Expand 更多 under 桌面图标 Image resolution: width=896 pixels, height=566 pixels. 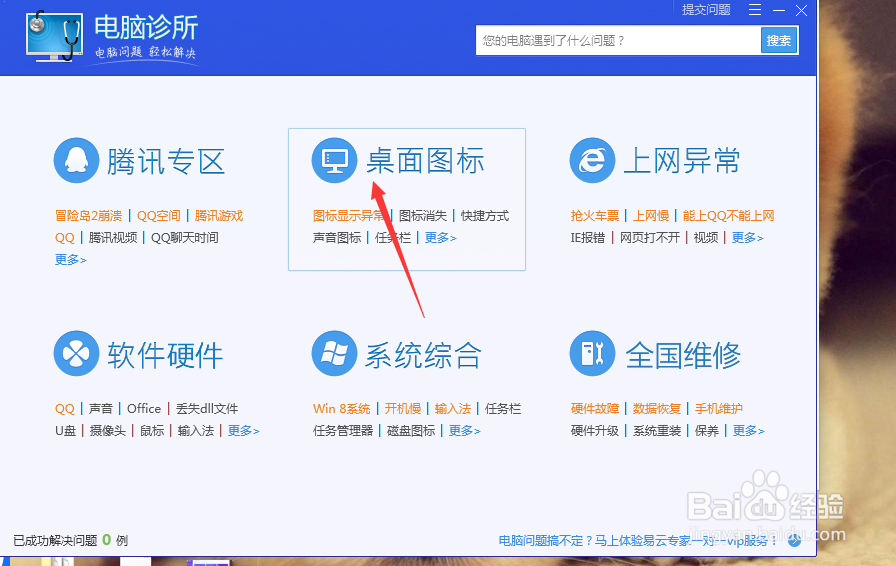(441, 238)
